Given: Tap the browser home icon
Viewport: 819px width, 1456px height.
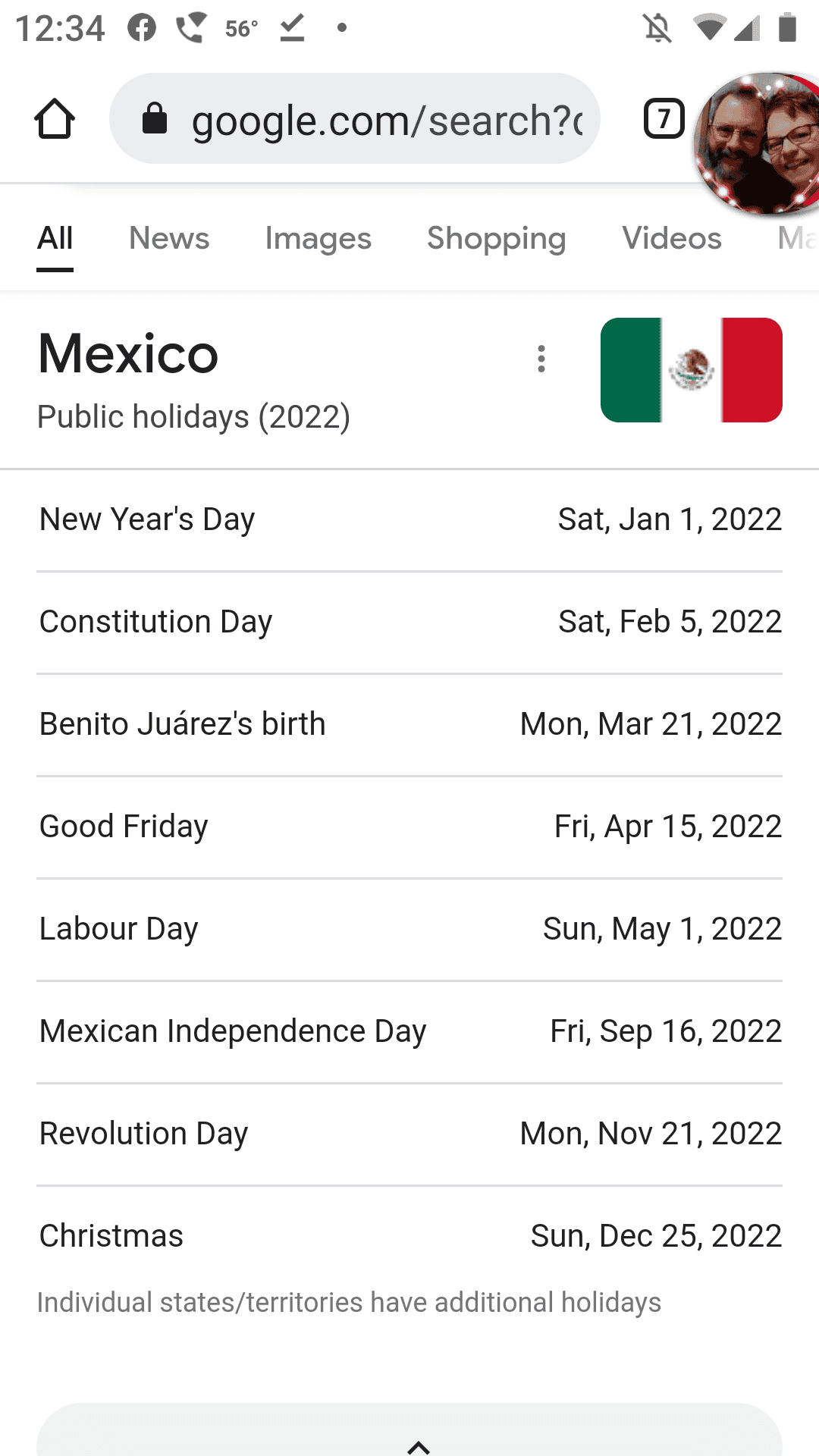Looking at the screenshot, I should (55, 119).
